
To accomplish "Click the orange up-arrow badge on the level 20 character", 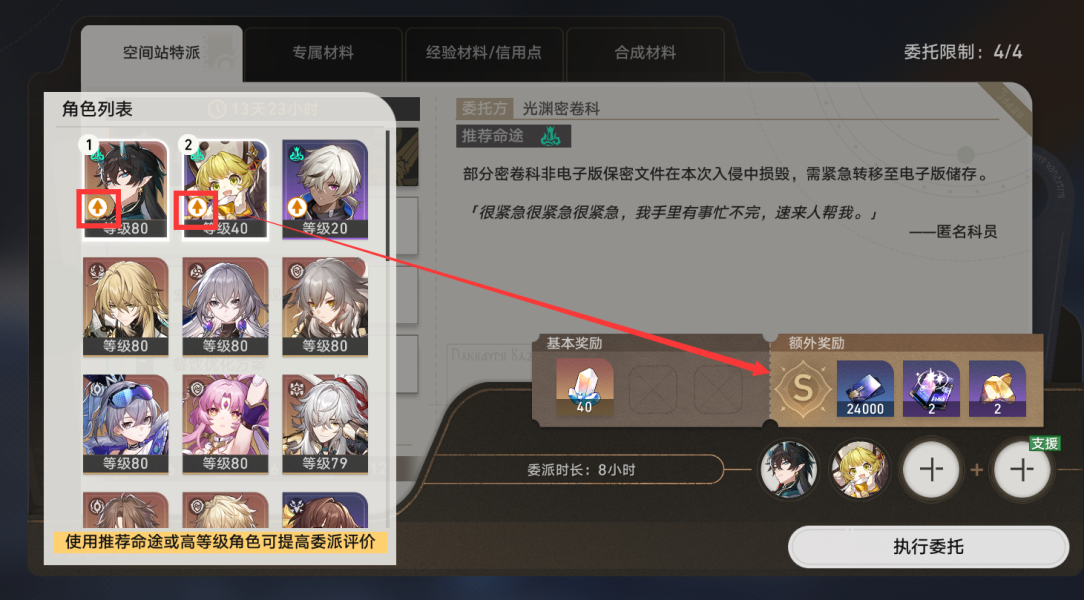I will point(297,206).
